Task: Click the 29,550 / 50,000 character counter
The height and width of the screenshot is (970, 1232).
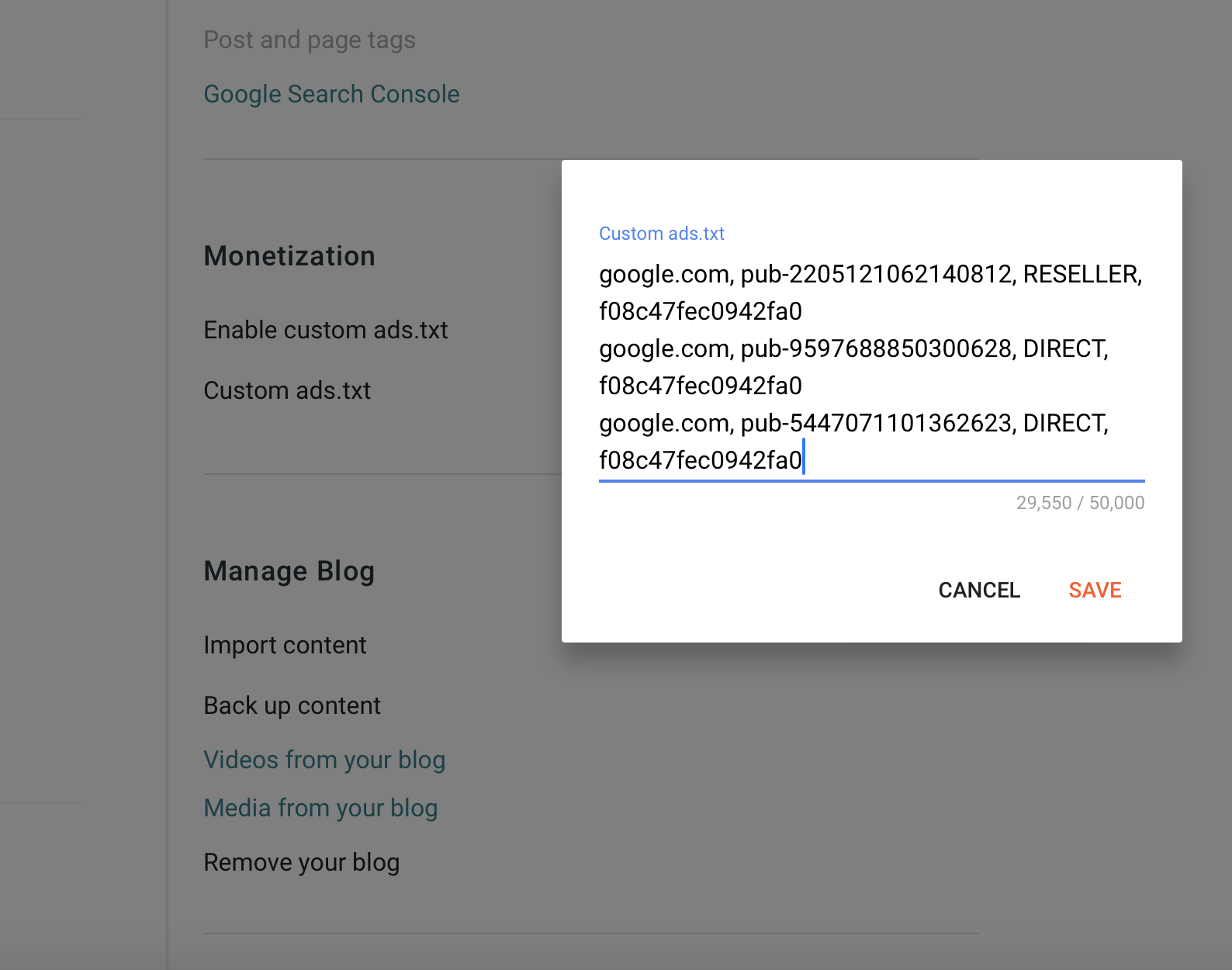Action: click(x=1080, y=503)
